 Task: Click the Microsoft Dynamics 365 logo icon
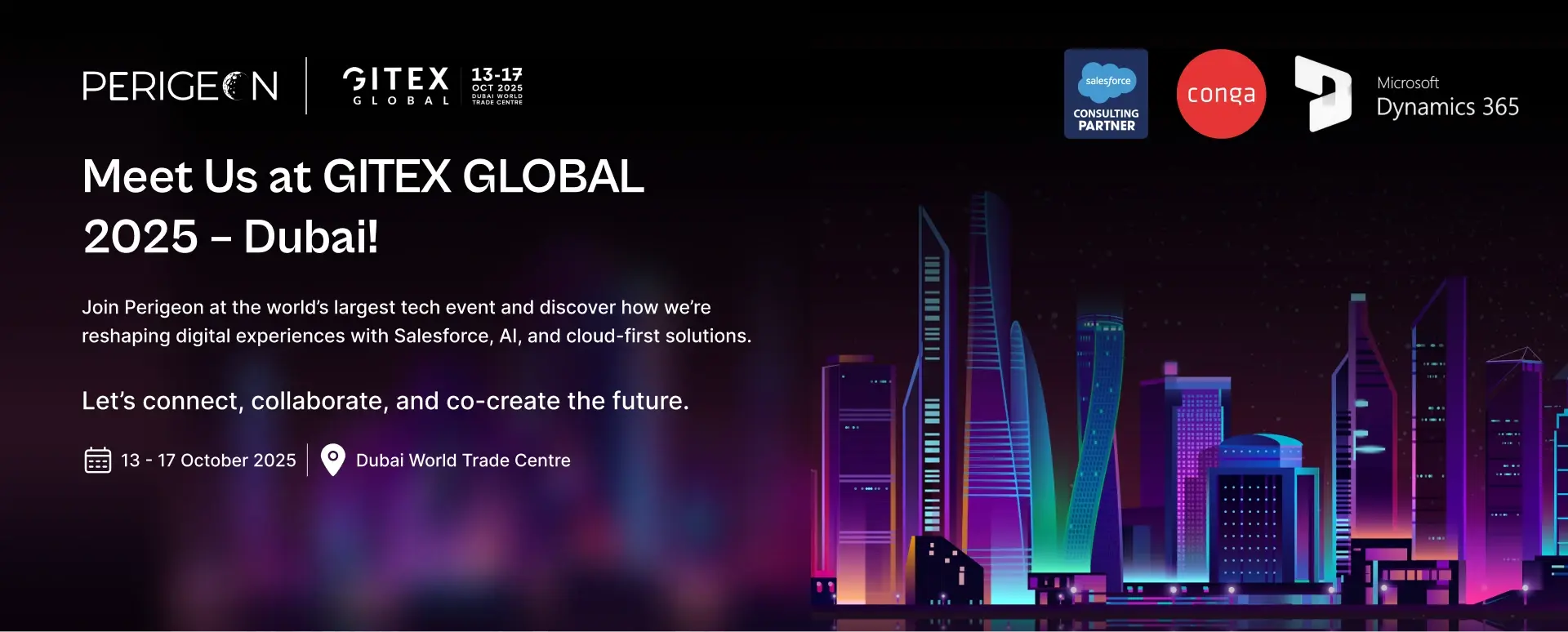coord(1323,94)
